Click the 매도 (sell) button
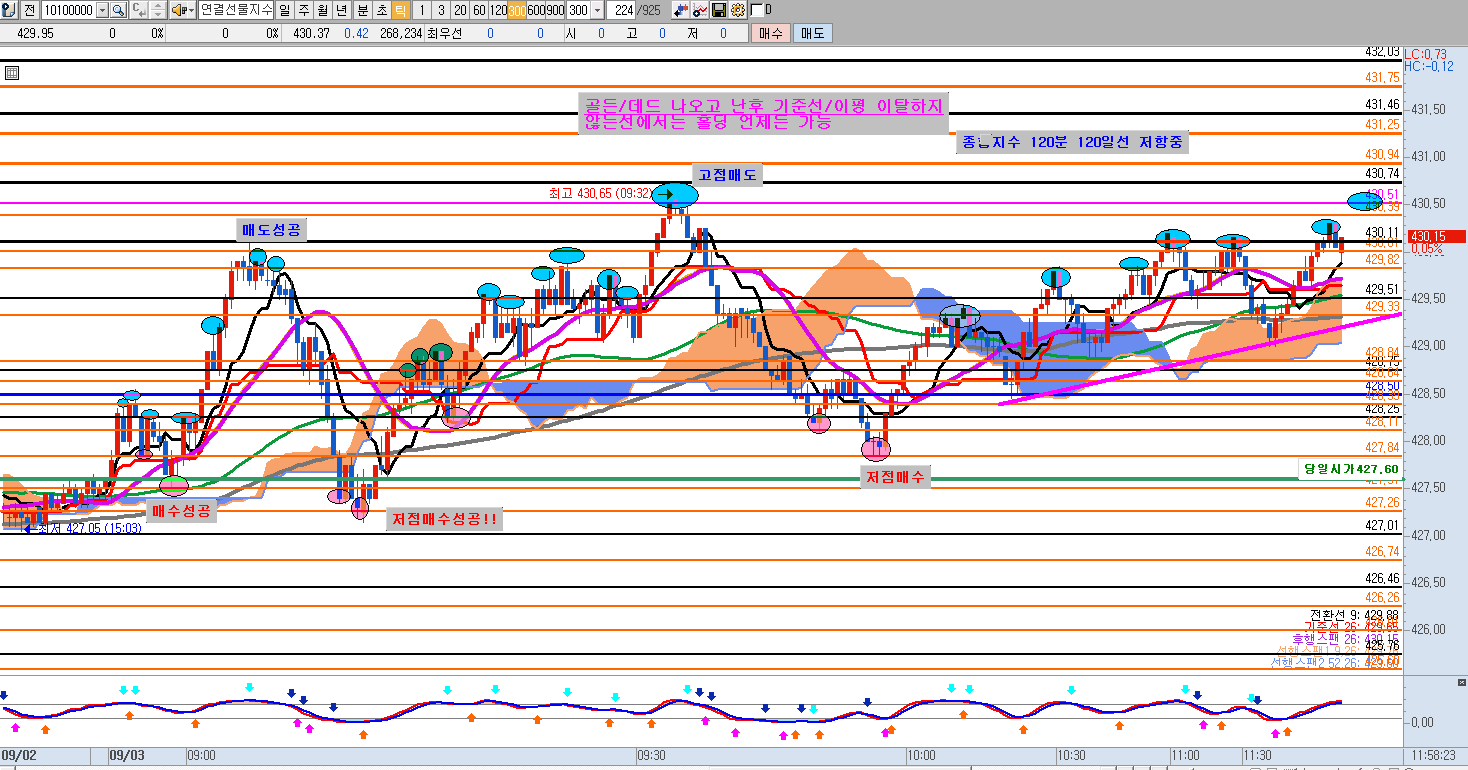 811,33
